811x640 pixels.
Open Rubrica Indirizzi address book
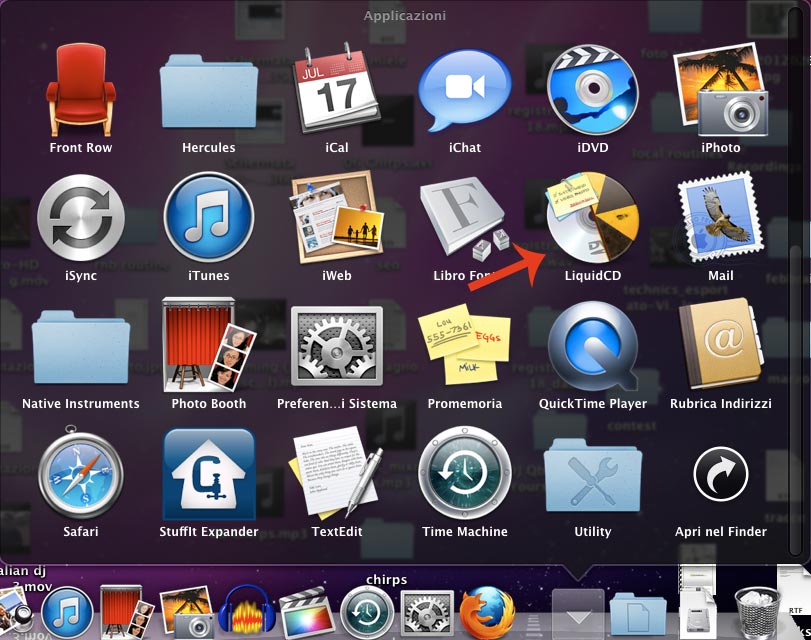(x=720, y=344)
